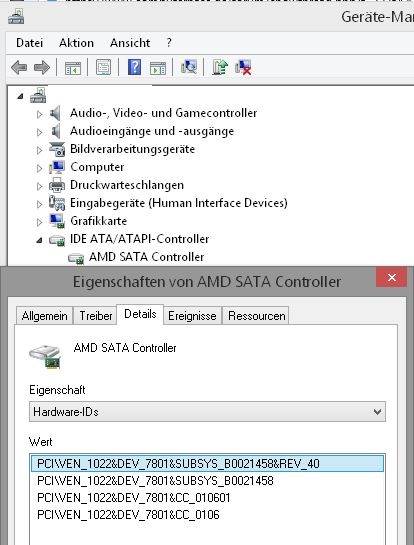Open the ? help menu

coord(169,43)
